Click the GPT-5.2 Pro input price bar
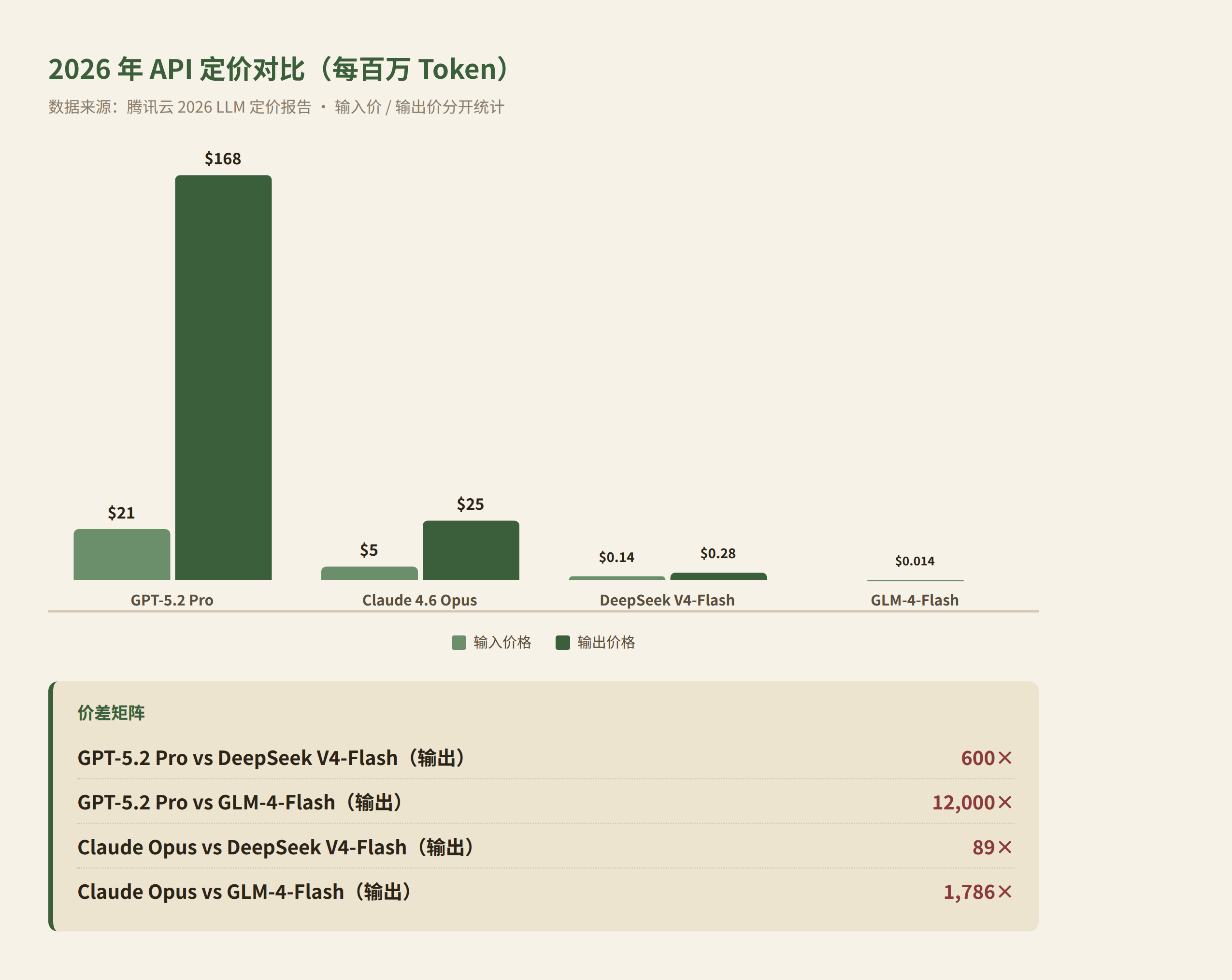Image resolution: width=1232 pixels, height=980 pixels. [122, 554]
